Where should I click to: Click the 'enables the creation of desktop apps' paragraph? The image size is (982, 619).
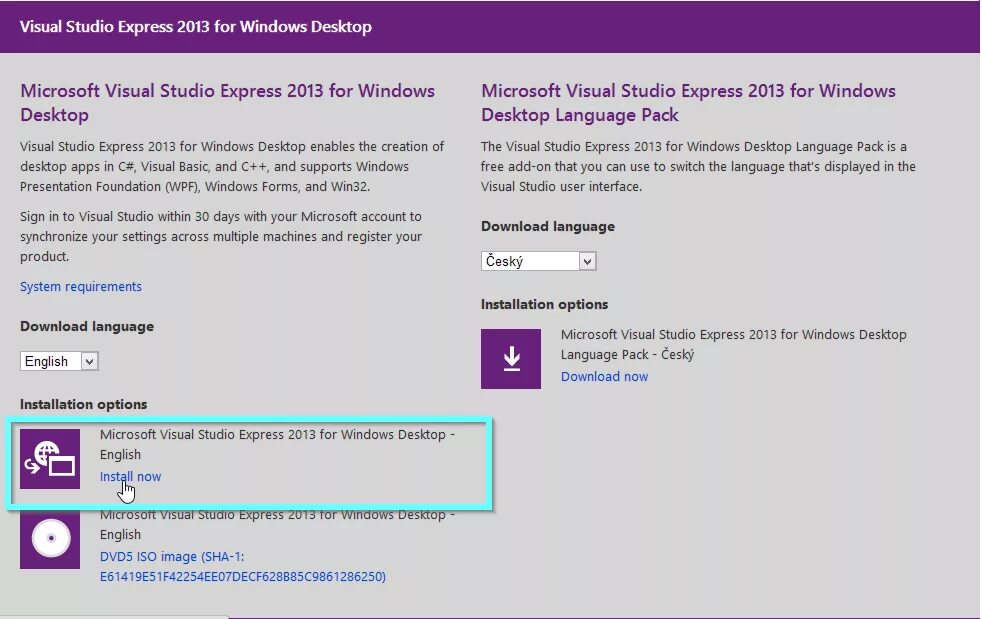coord(232,166)
